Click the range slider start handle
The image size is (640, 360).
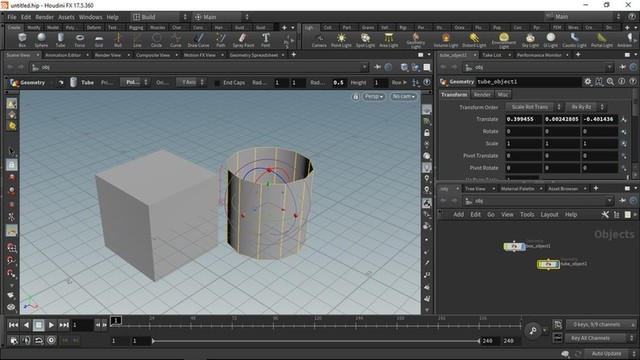153,340
